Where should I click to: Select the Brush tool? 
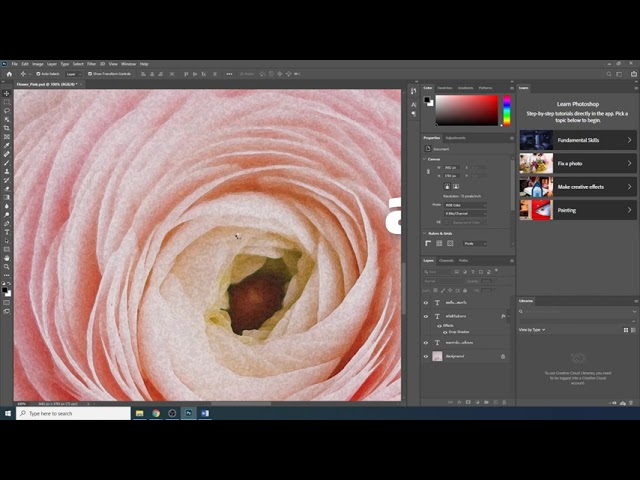(x=7, y=163)
